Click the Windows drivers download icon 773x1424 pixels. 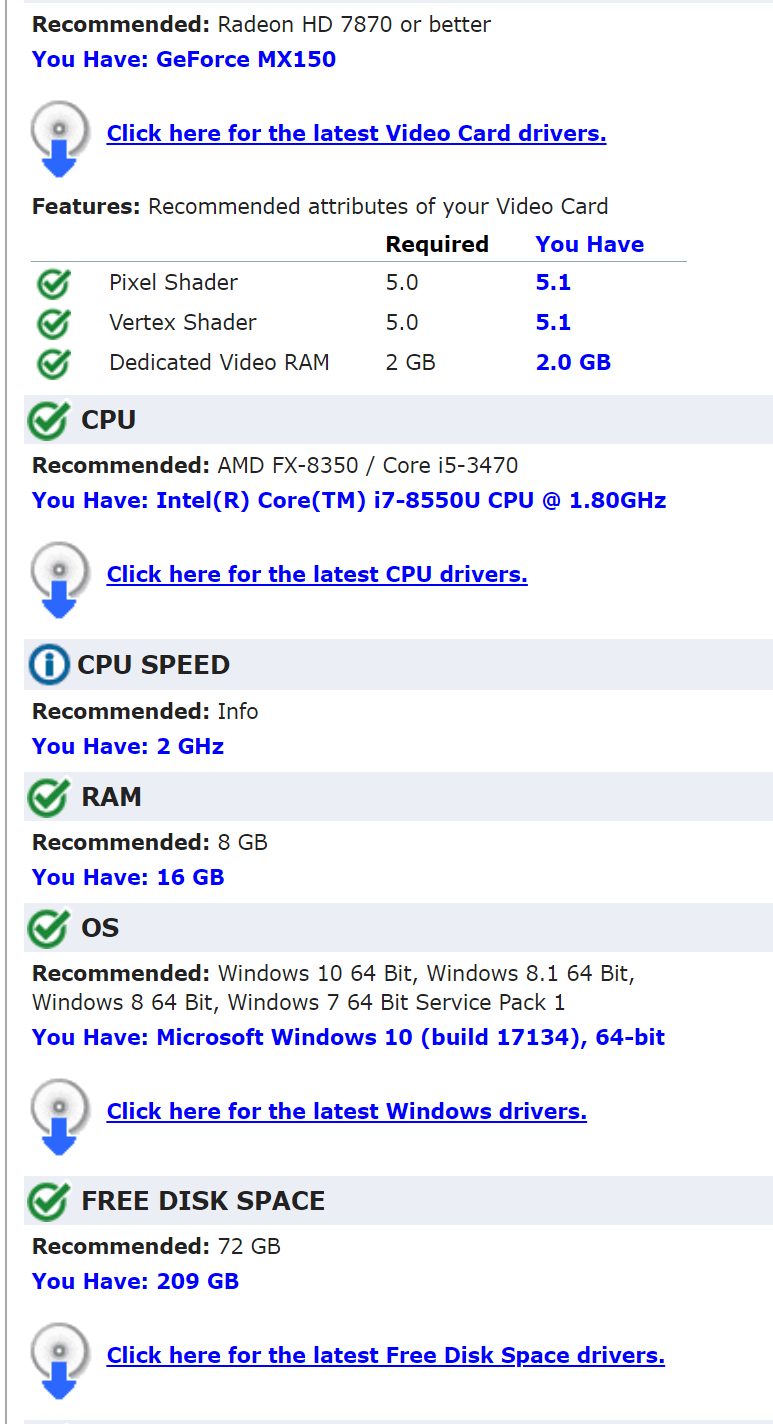coord(60,1116)
